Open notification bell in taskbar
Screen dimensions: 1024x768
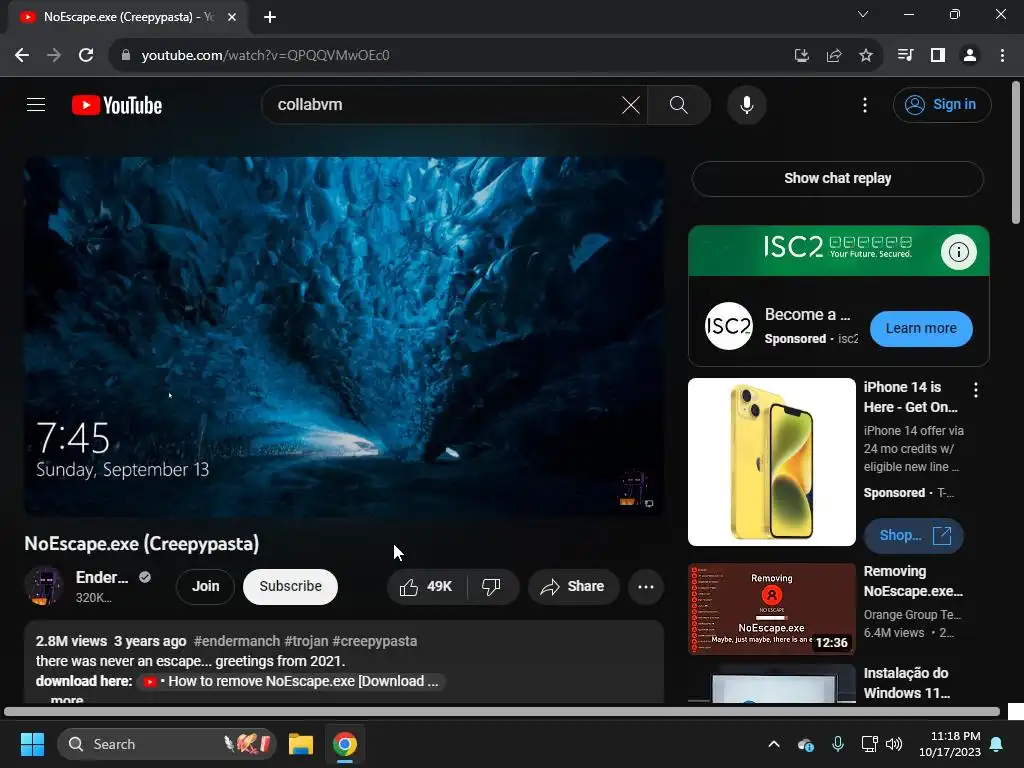[x=997, y=744]
